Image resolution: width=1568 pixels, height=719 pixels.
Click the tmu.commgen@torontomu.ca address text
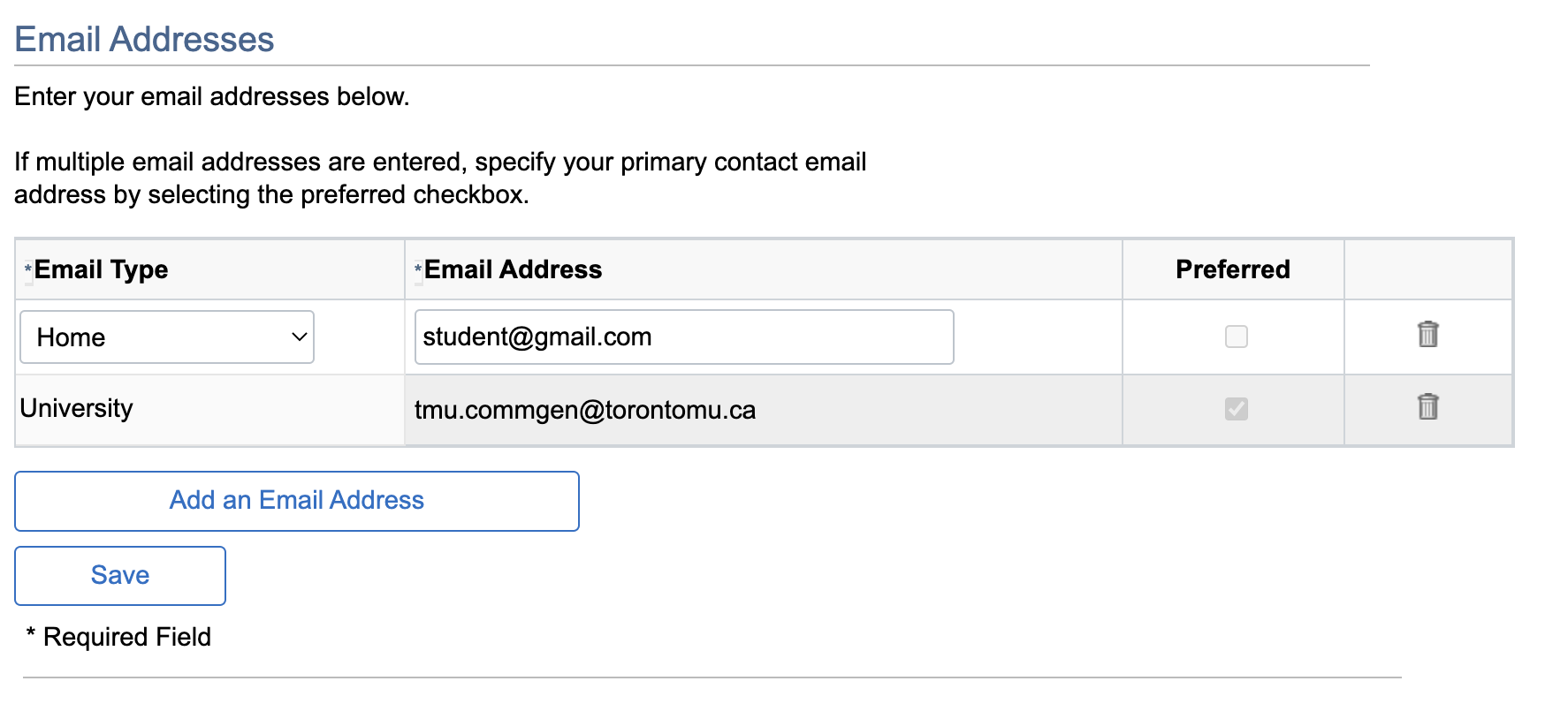coord(585,410)
